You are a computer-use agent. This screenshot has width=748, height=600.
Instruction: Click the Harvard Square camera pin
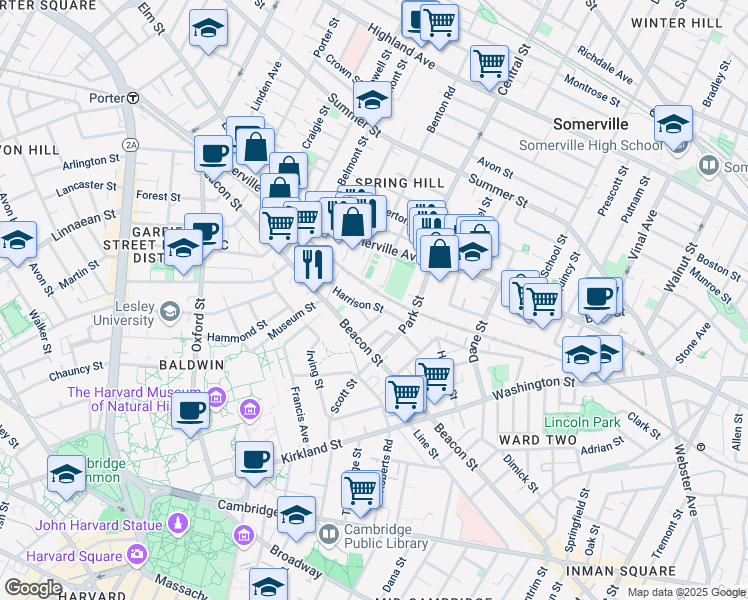(x=137, y=554)
